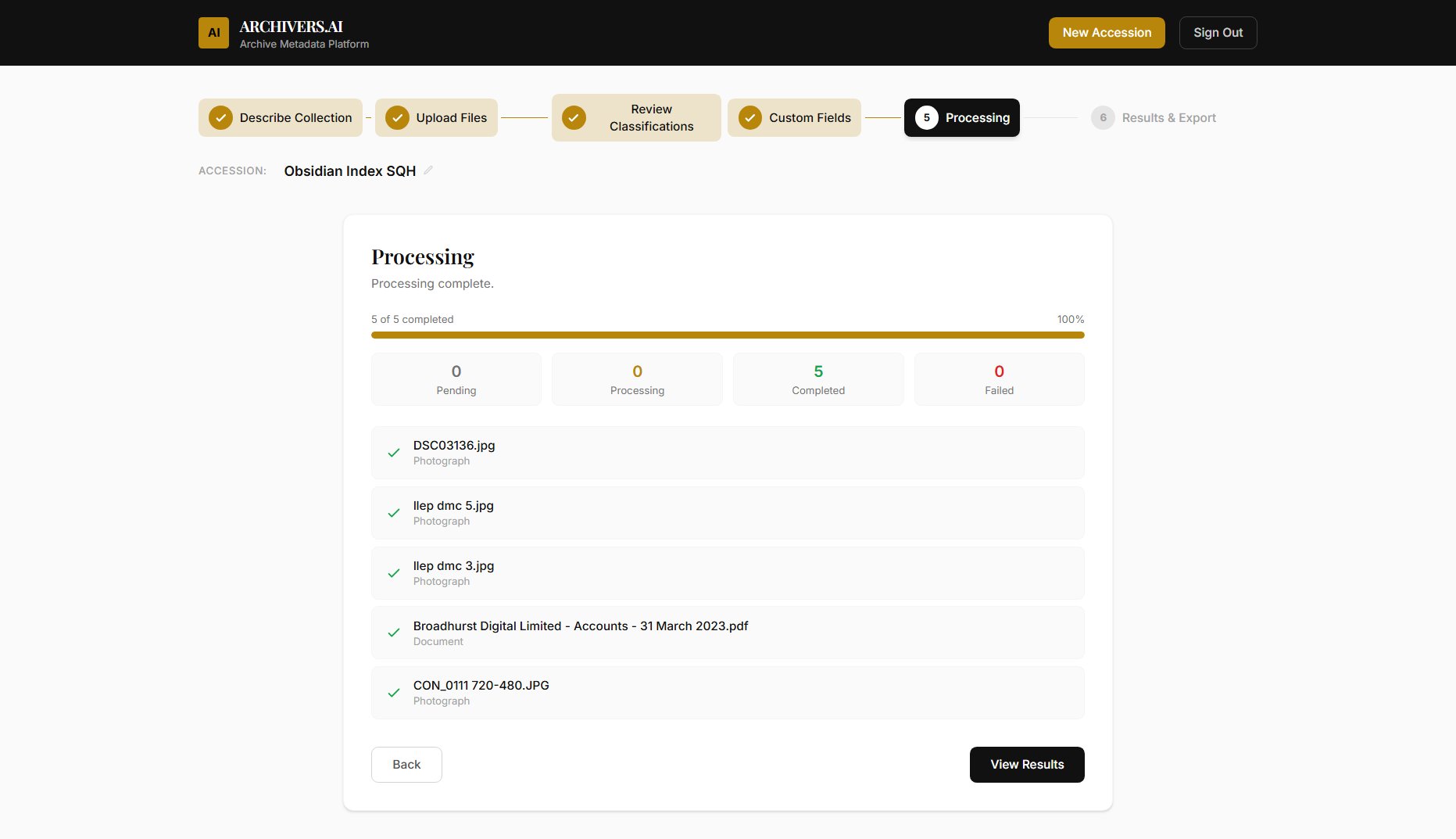Image resolution: width=1456 pixels, height=839 pixels.
Task: Click the checkmark icon on Upload Files step
Action: click(397, 117)
